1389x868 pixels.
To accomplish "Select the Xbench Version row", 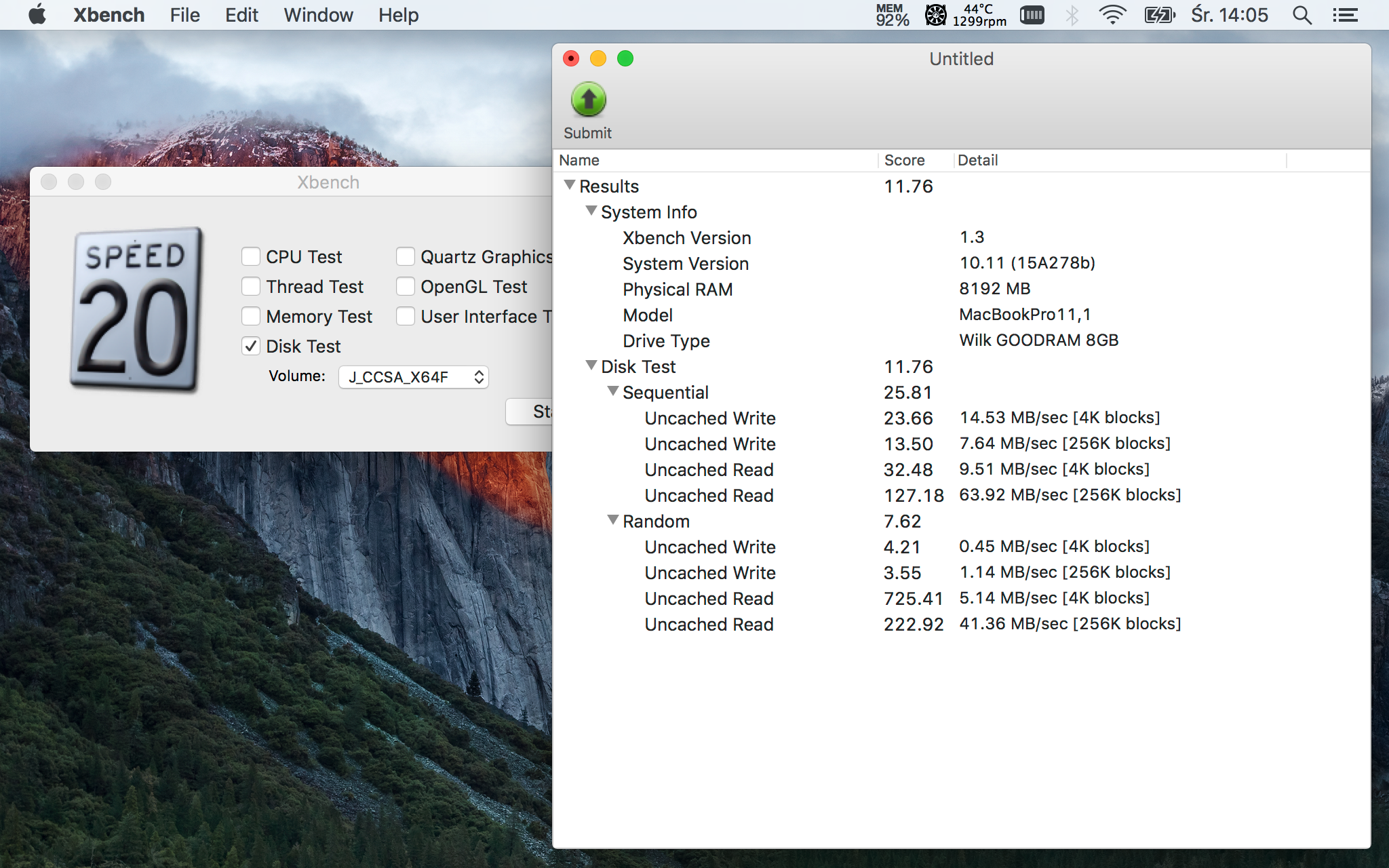I will tap(961, 238).
